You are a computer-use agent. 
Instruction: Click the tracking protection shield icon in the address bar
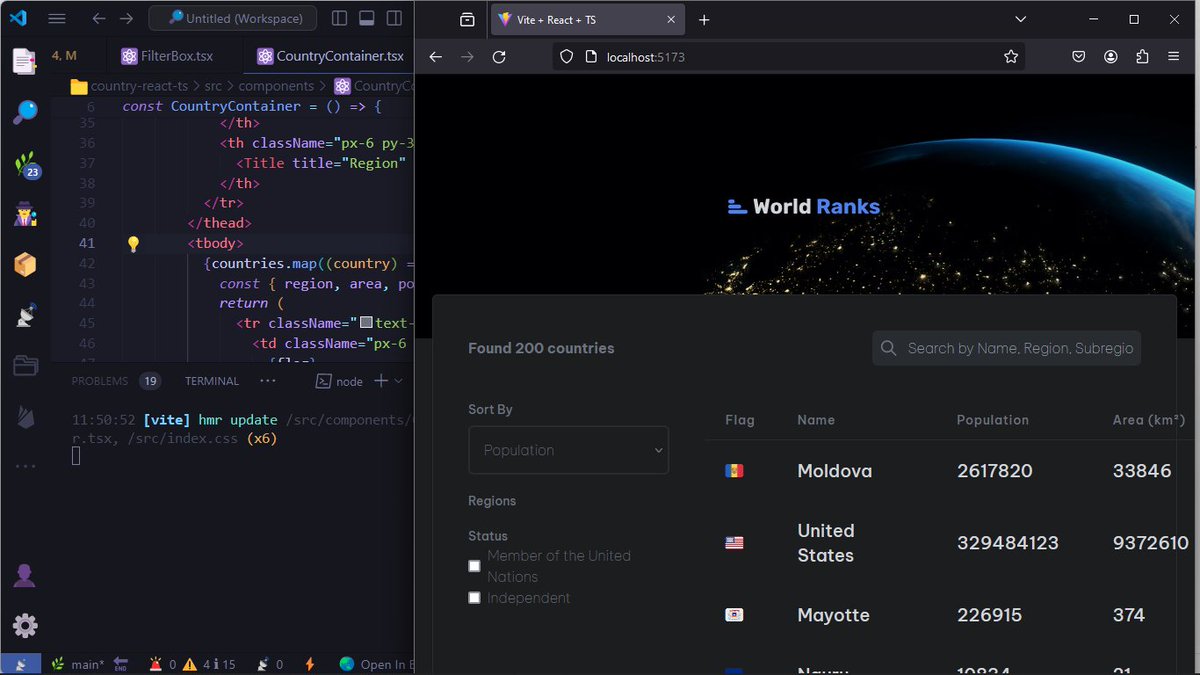click(566, 57)
